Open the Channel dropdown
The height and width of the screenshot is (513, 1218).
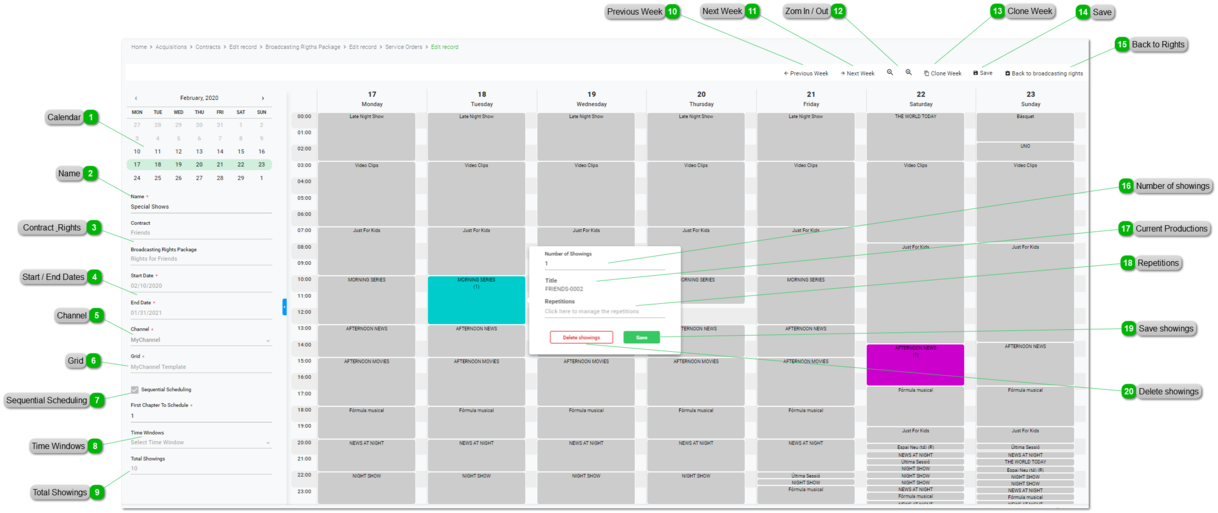point(200,340)
